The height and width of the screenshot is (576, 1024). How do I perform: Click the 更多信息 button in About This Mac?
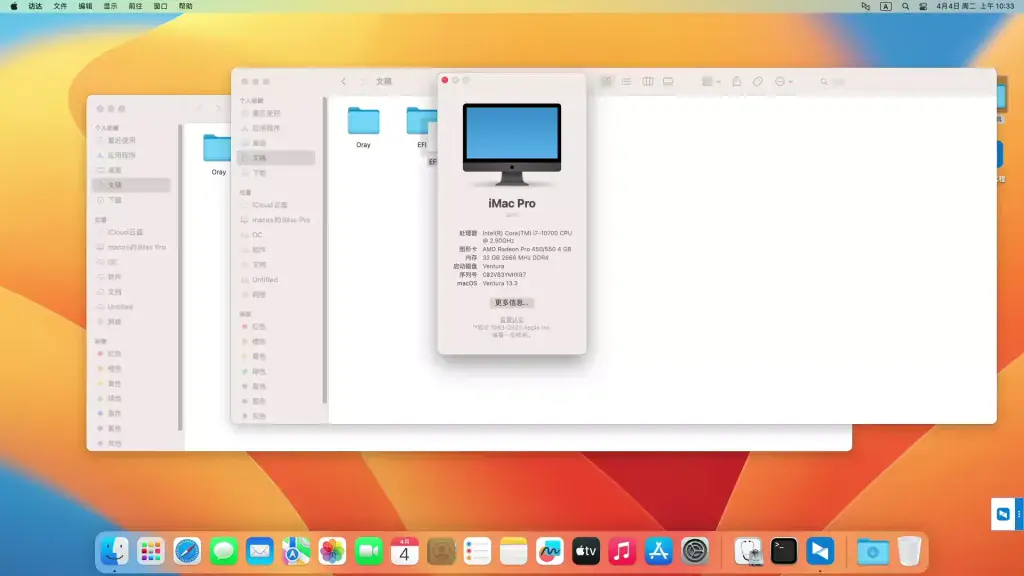511,302
